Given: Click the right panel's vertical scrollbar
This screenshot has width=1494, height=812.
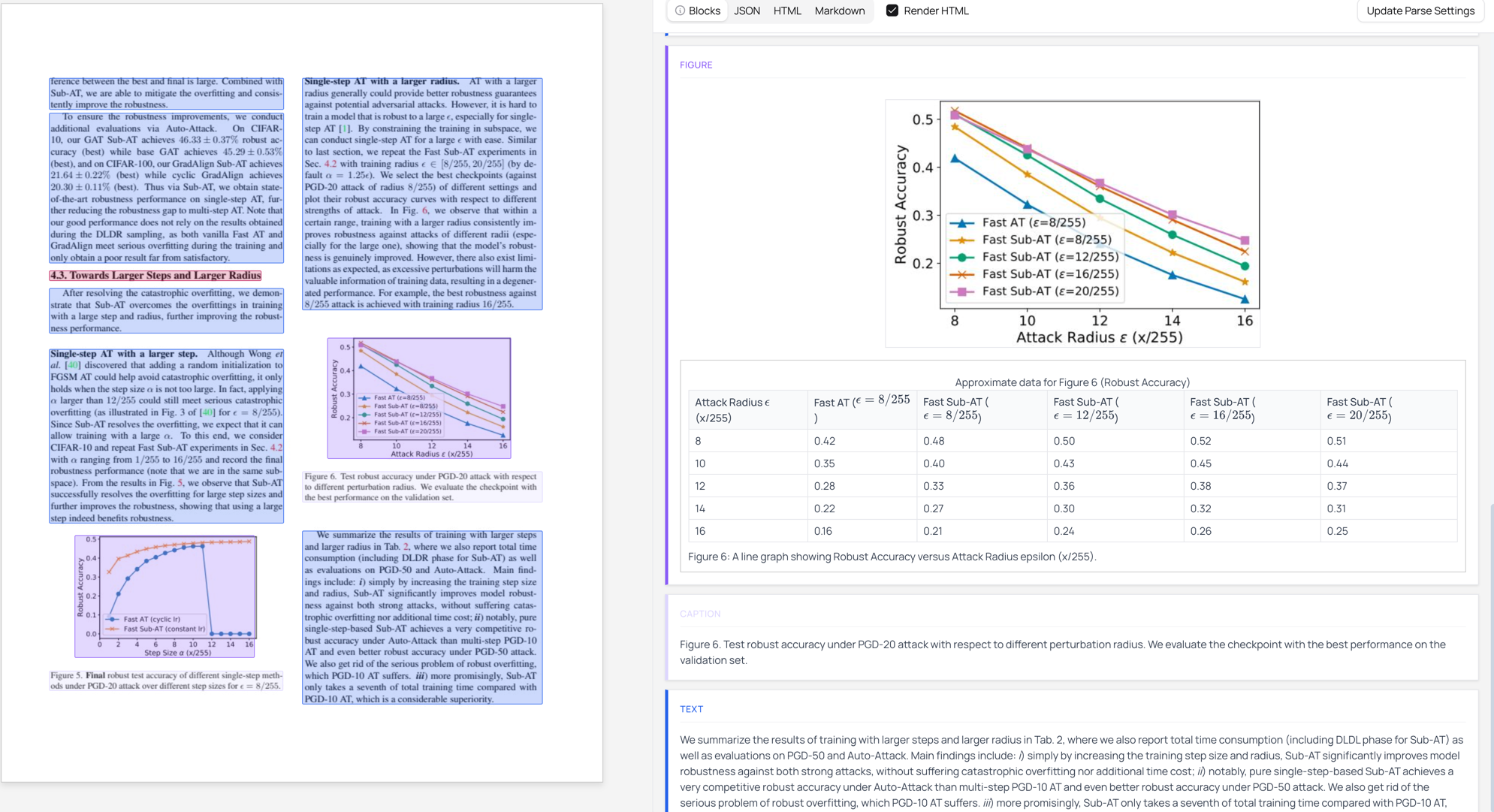Looking at the screenshot, I should 1491,657.
